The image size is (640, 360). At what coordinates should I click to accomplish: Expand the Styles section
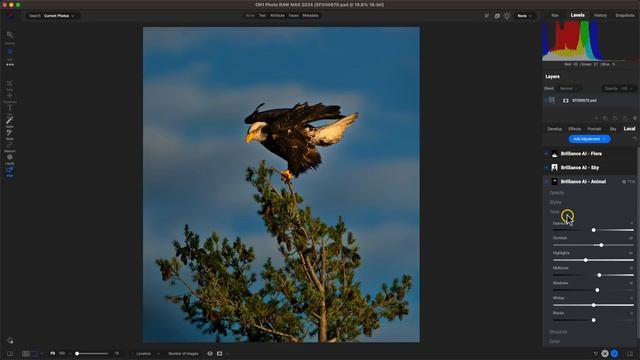556,202
